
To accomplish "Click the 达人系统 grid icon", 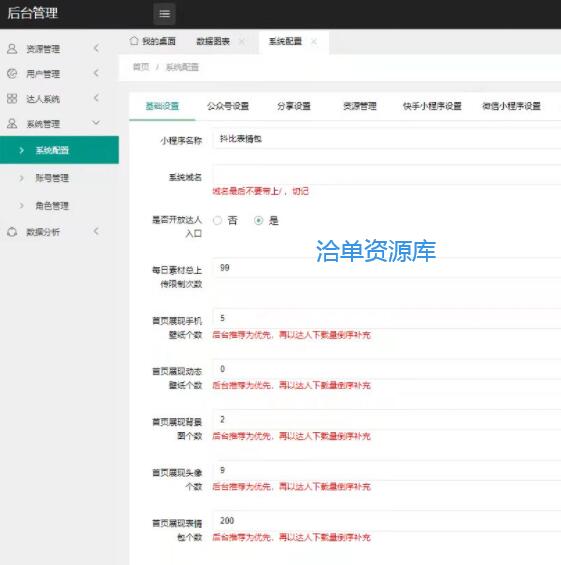I will tap(12, 98).
